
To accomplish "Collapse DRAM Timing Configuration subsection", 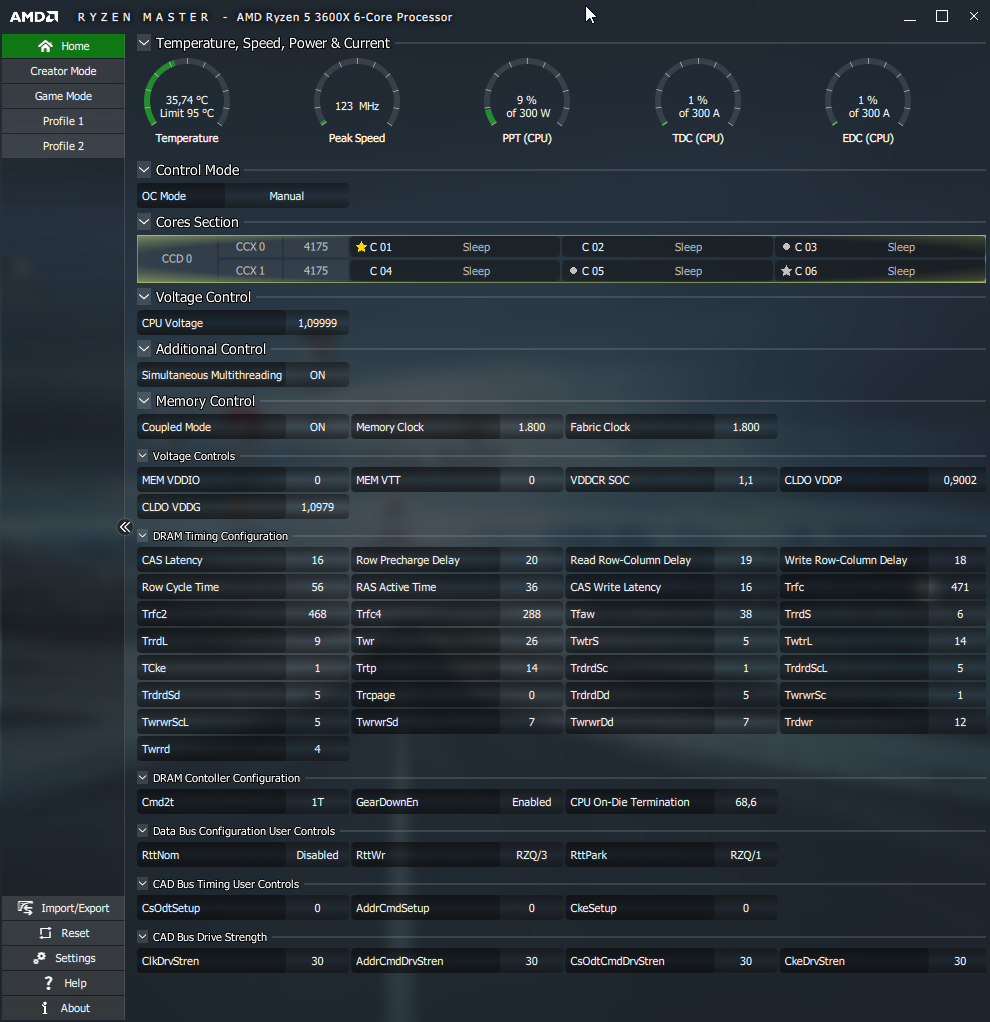I will (x=143, y=536).
